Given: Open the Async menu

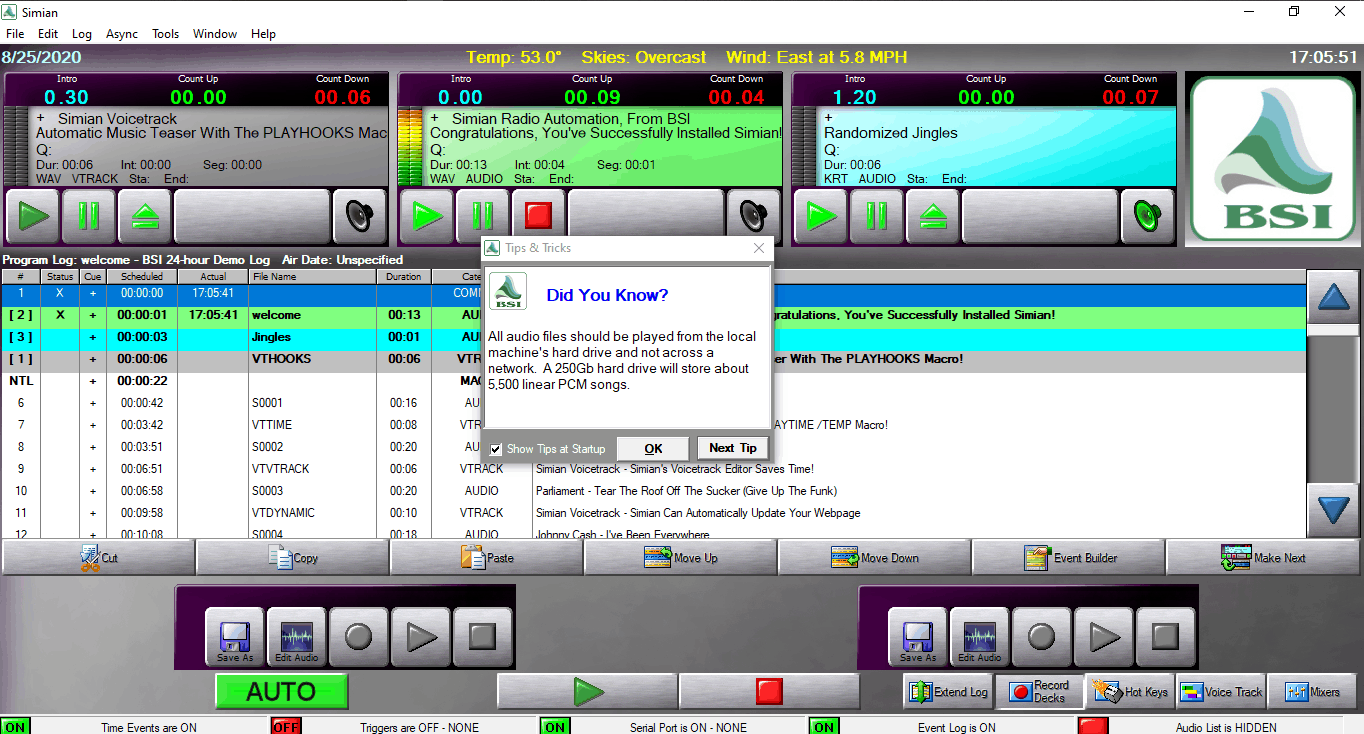Looking at the screenshot, I should [x=122, y=34].
